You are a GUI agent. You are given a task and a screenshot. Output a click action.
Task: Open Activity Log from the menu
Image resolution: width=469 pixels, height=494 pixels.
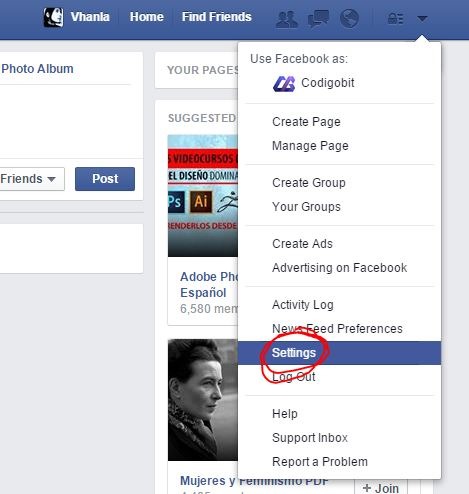click(303, 305)
